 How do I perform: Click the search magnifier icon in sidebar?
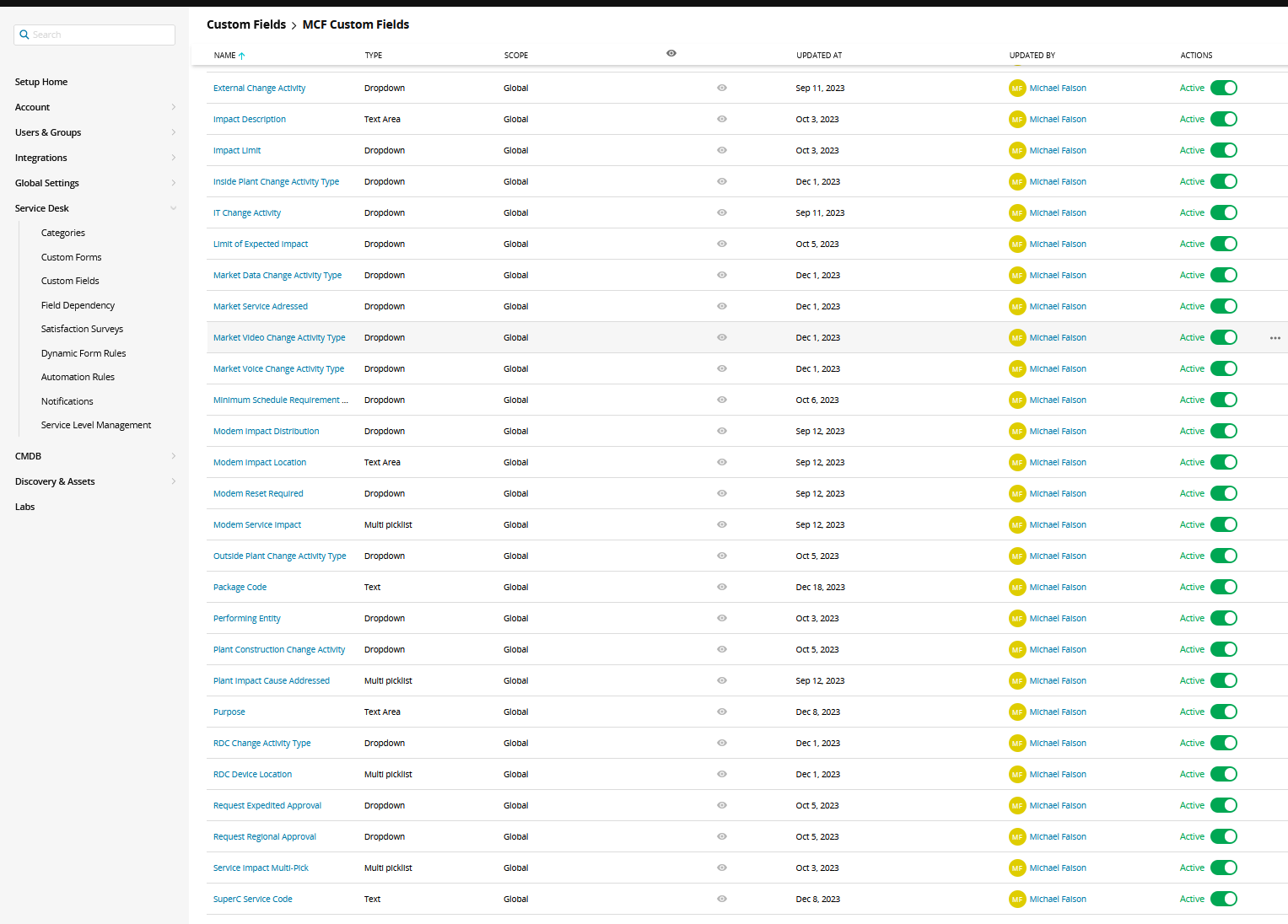[24, 35]
